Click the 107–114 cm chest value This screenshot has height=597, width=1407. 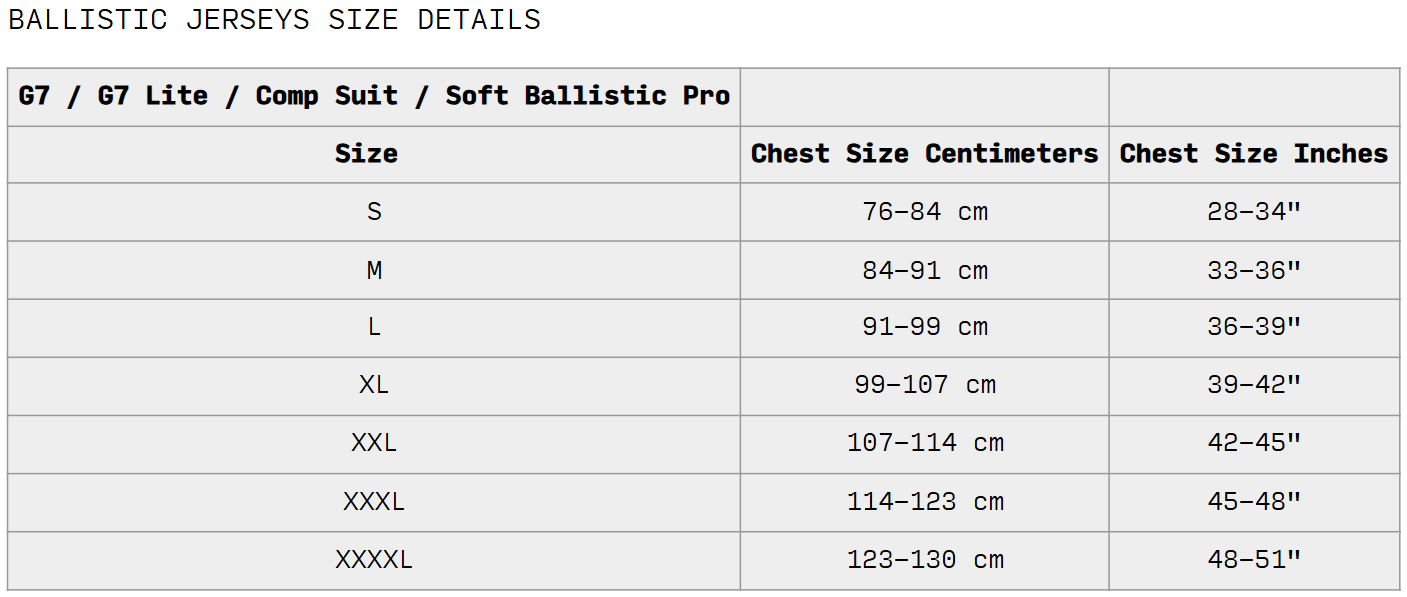[925, 444]
